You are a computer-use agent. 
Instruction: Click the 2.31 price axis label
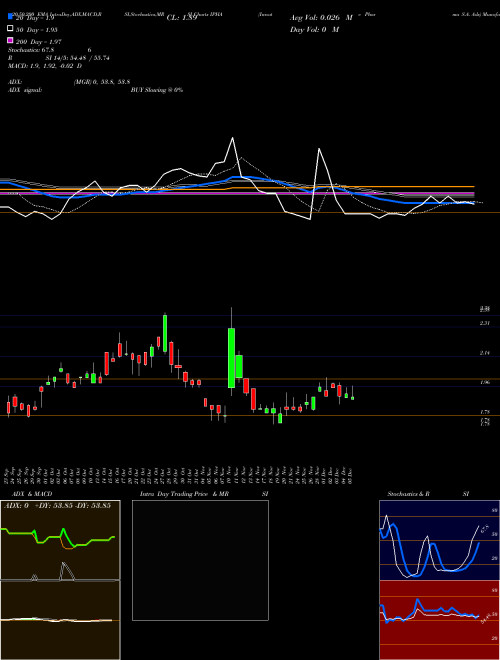pos(484,323)
